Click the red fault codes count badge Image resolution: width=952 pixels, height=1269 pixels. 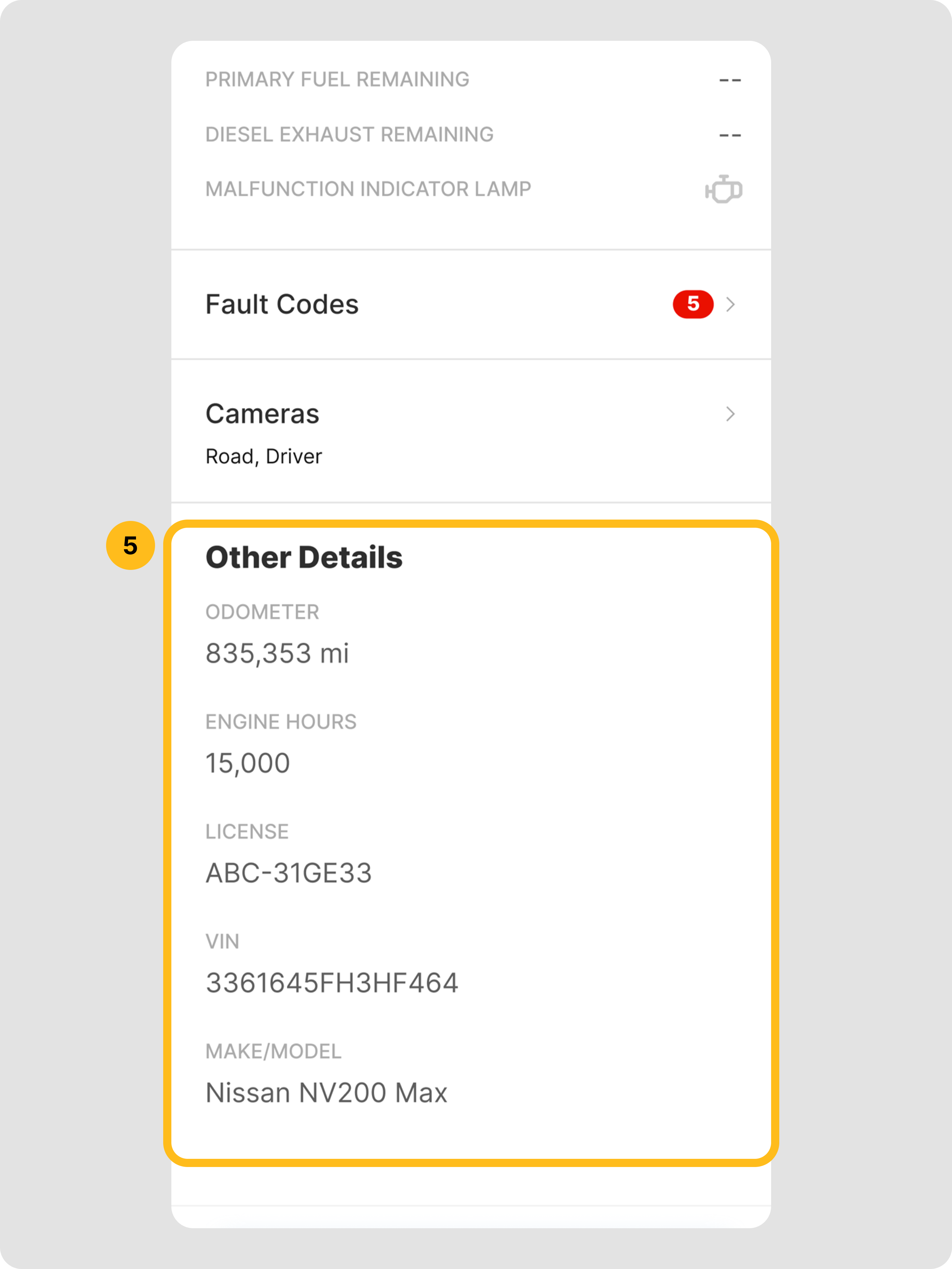point(693,304)
